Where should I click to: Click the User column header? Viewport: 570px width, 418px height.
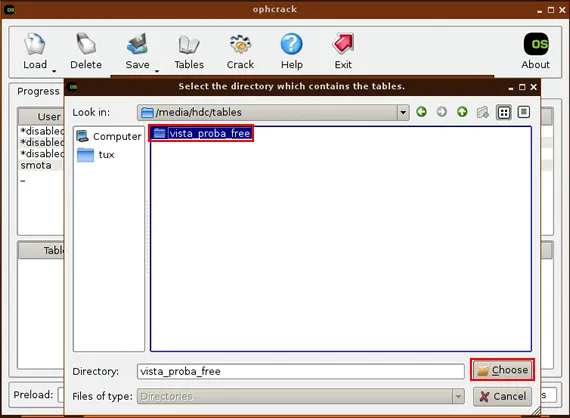[x=41, y=116]
